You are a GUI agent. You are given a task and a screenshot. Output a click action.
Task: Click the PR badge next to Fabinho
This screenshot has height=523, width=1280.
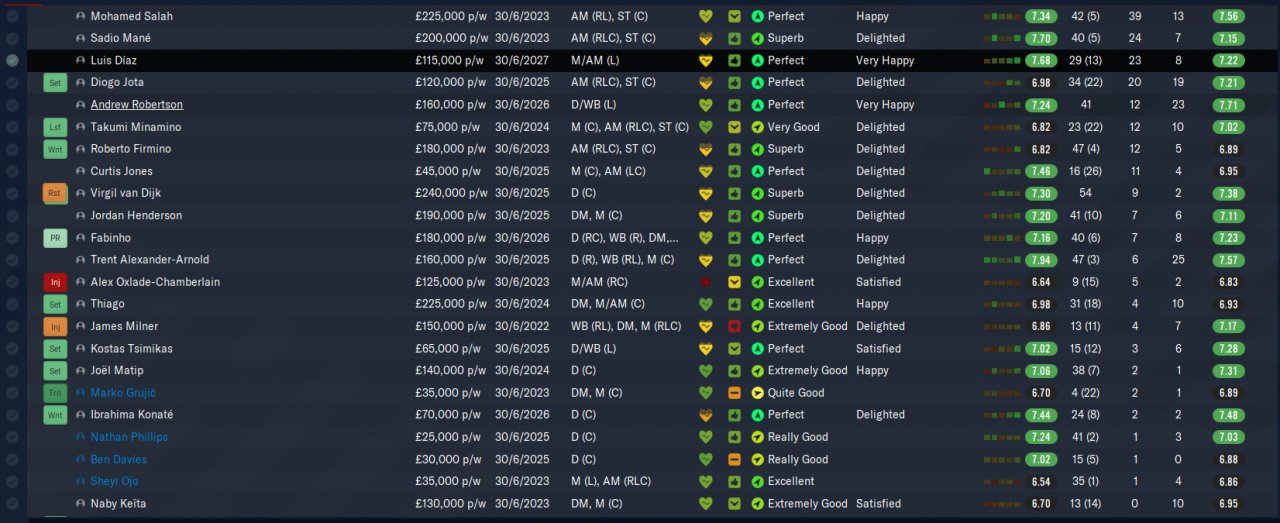pyautogui.click(x=55, y=238)
